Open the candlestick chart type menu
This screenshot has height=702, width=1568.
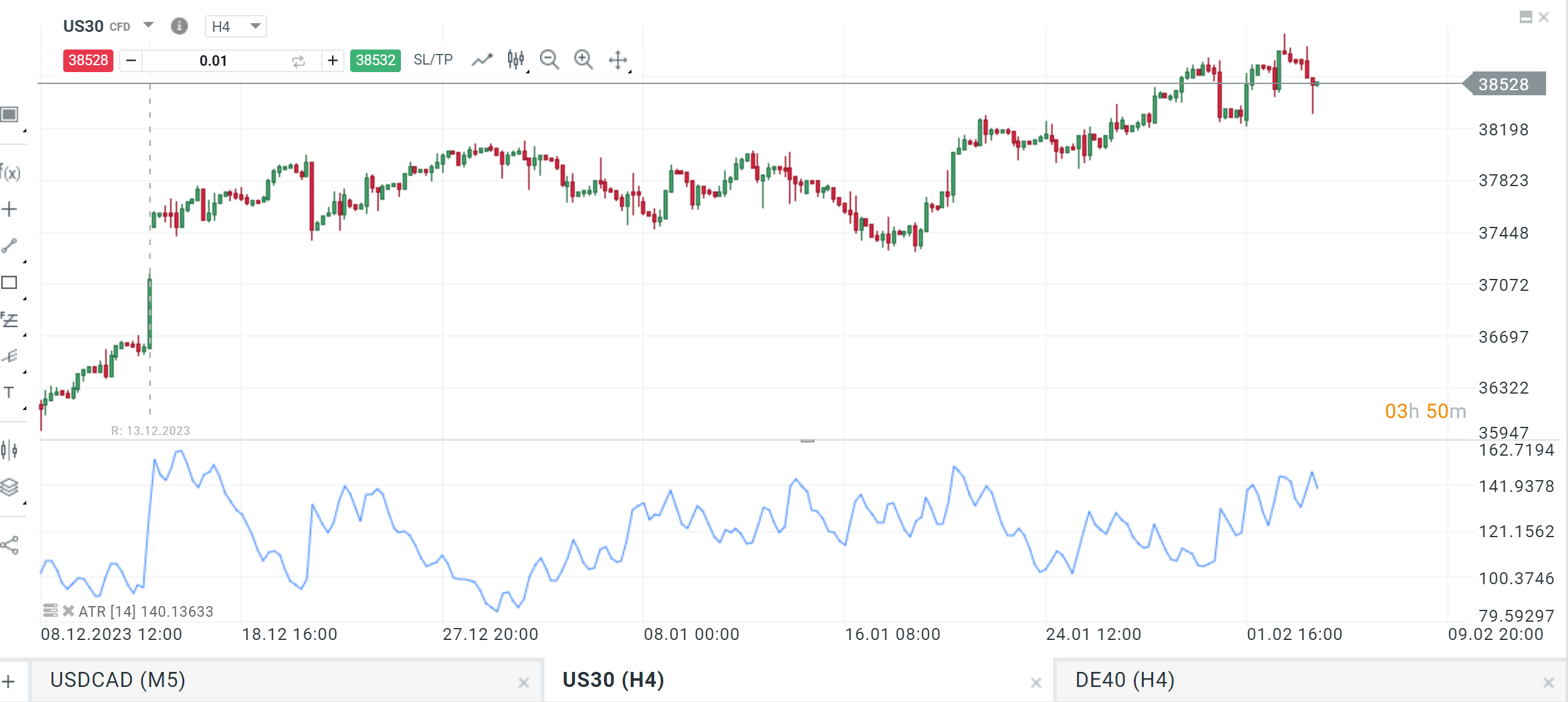pos(516,60)
